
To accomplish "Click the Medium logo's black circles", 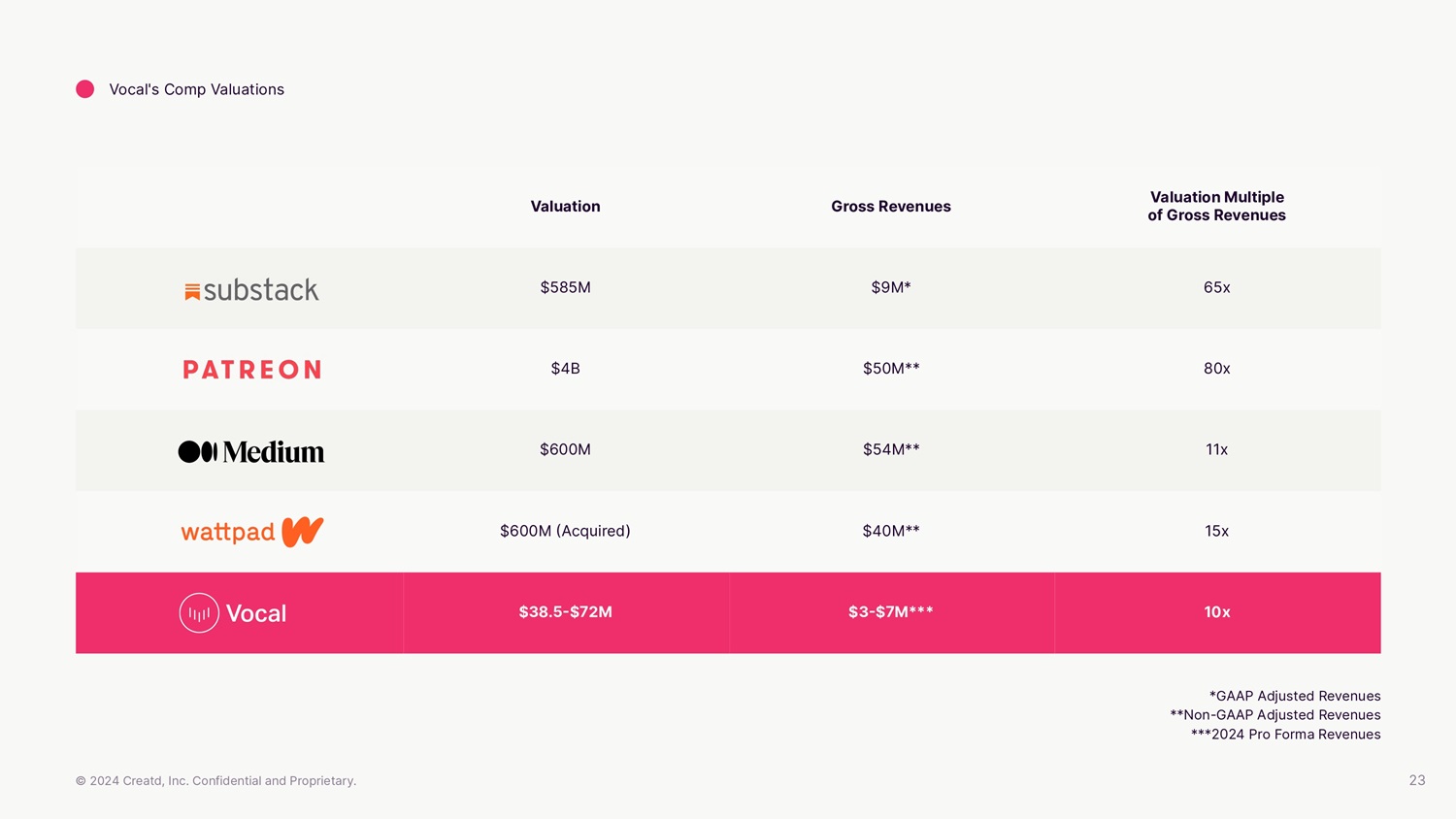I will click(197, 451).
